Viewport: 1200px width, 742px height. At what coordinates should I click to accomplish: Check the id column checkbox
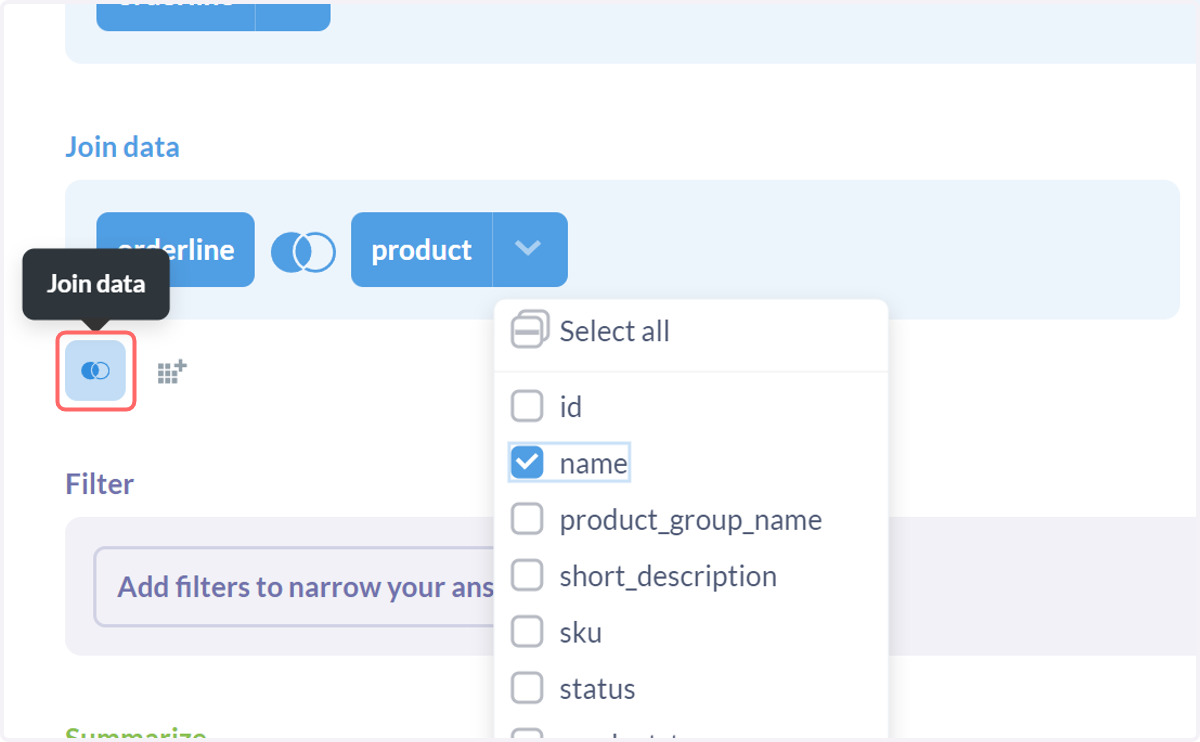(x=527, y=406)
